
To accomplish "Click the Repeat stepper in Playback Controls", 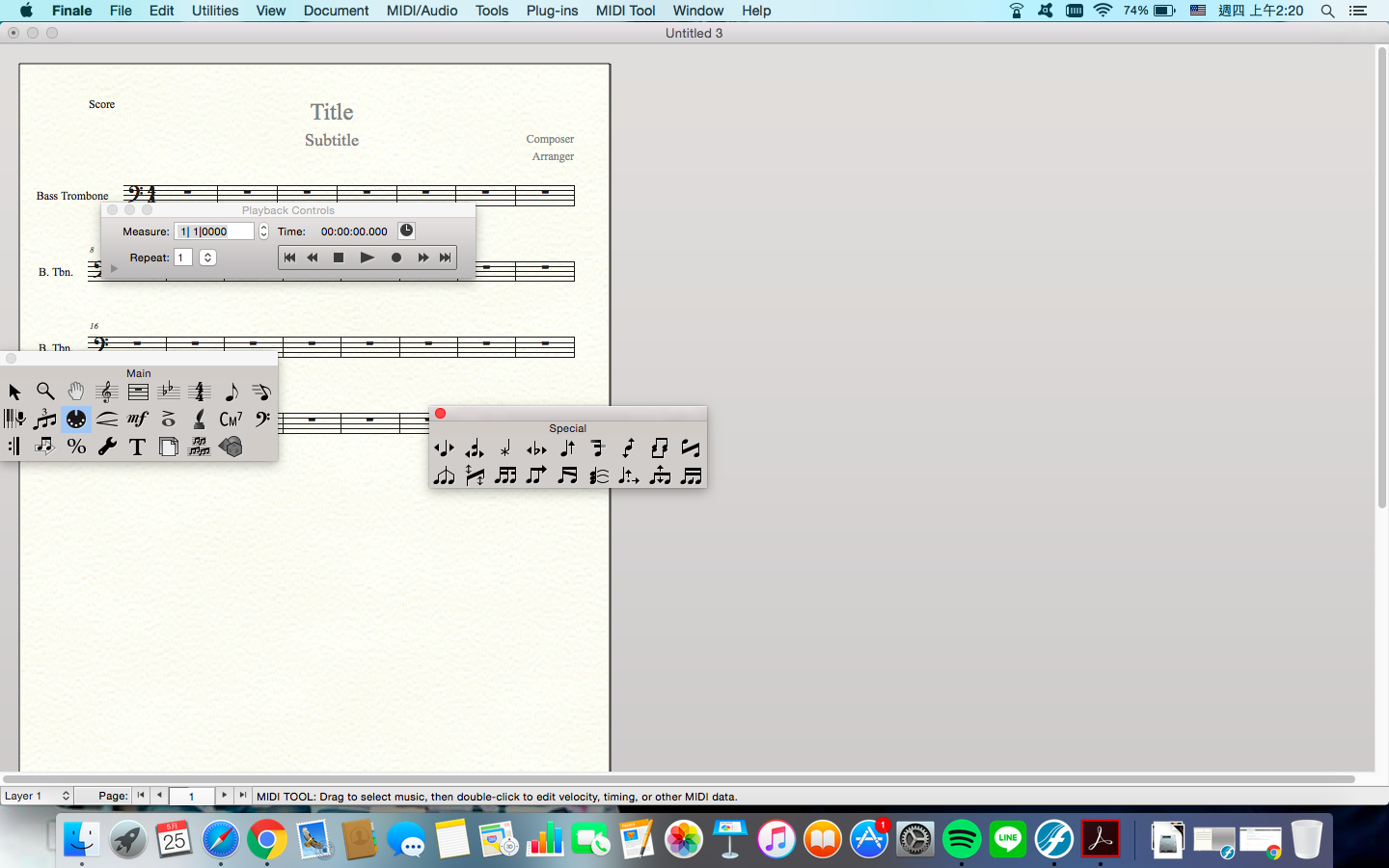I will (207, 258).
